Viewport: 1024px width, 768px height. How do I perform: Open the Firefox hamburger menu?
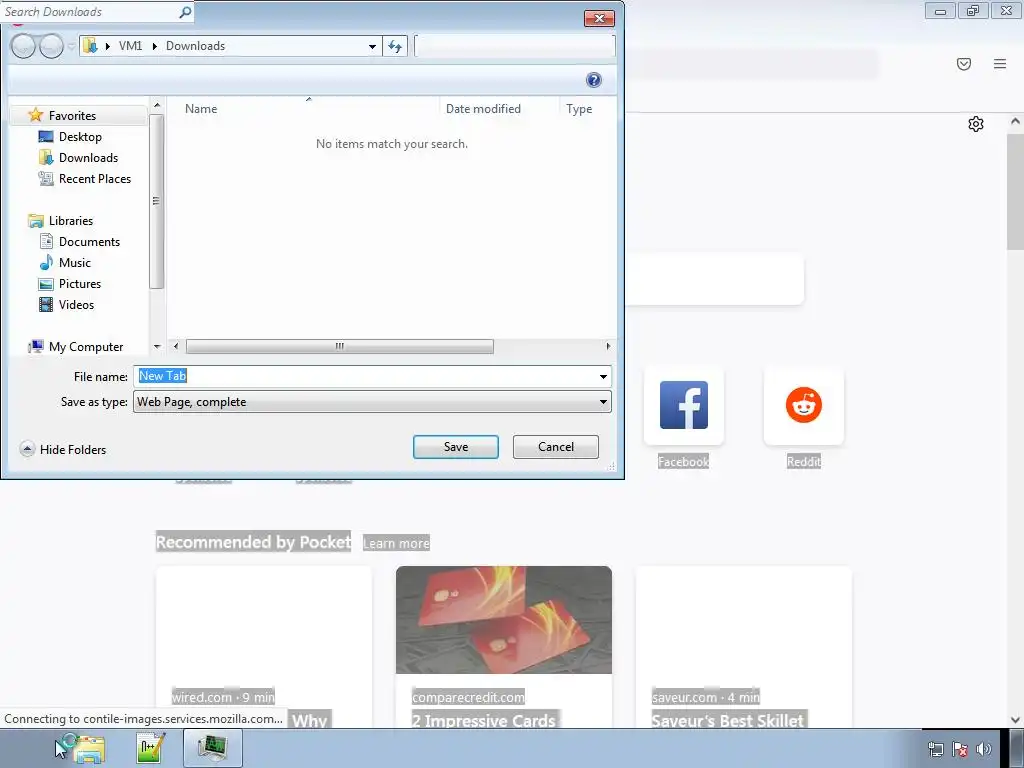[1000, 64]
